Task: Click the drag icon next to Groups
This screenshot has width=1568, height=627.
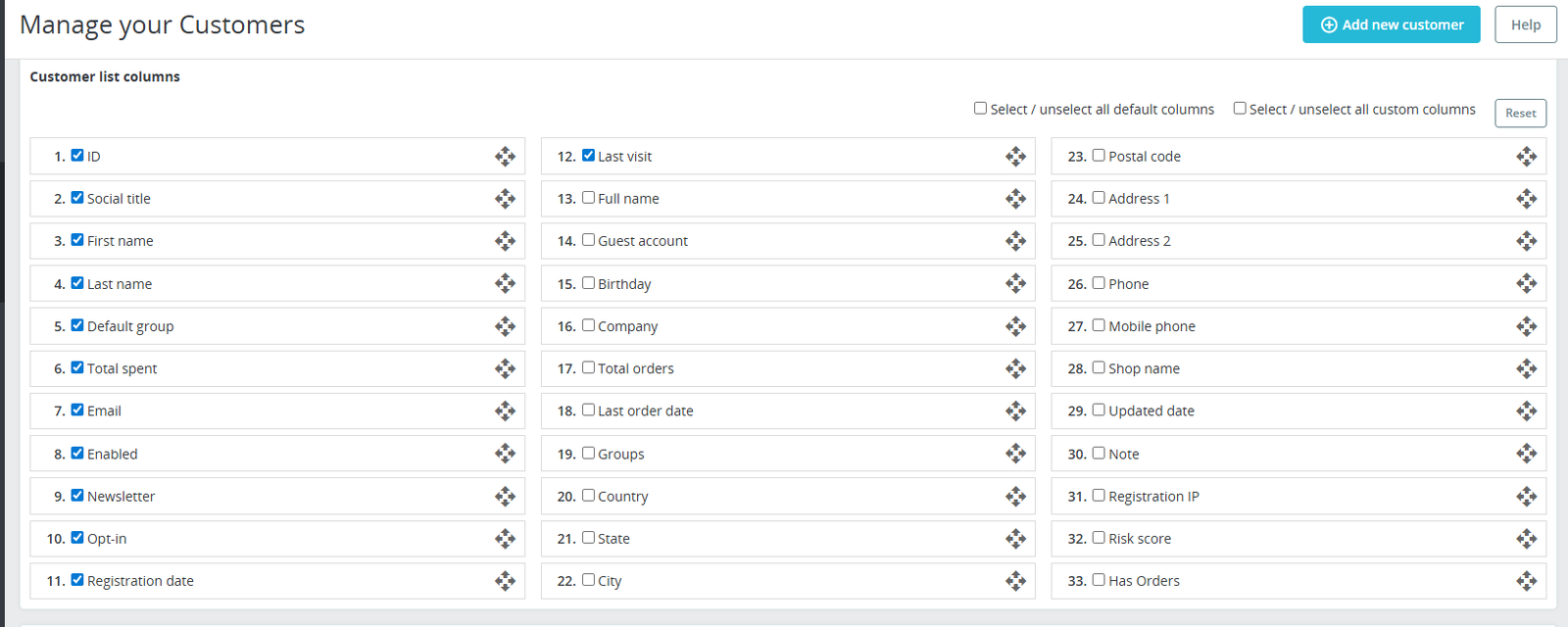Action: tap(1015, 454)
